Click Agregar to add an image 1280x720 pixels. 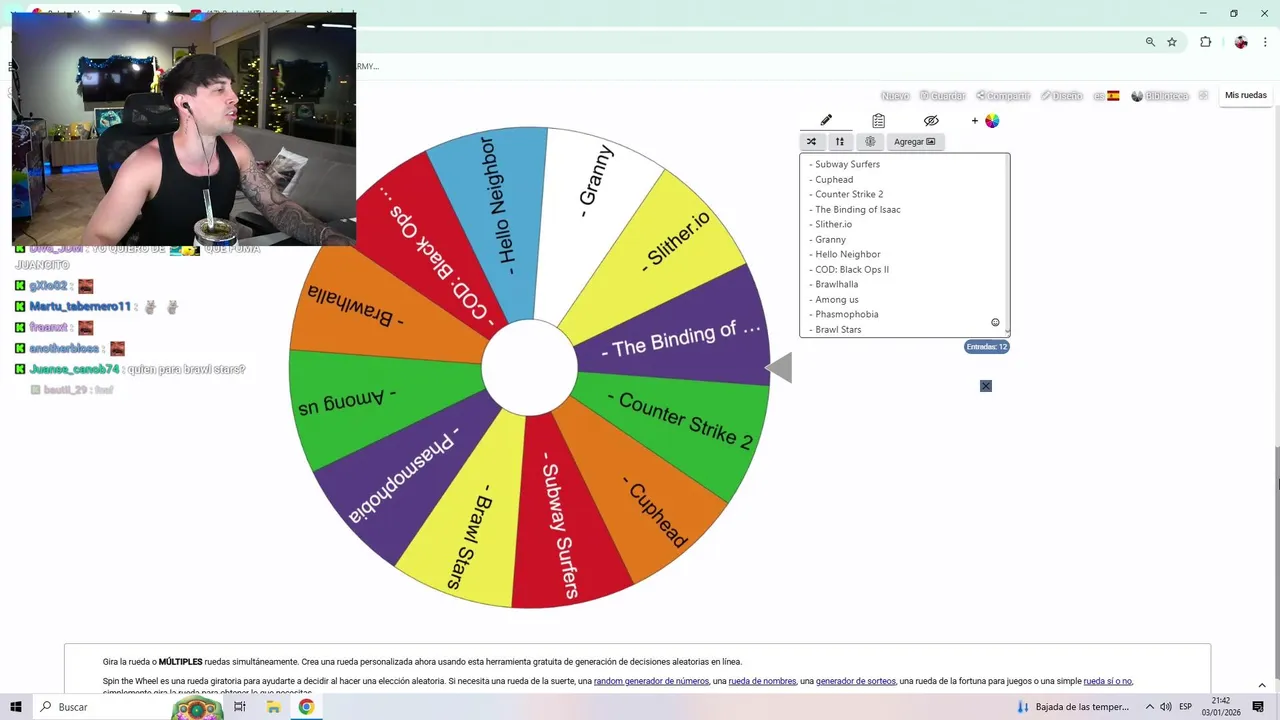(x=914, y=142)
